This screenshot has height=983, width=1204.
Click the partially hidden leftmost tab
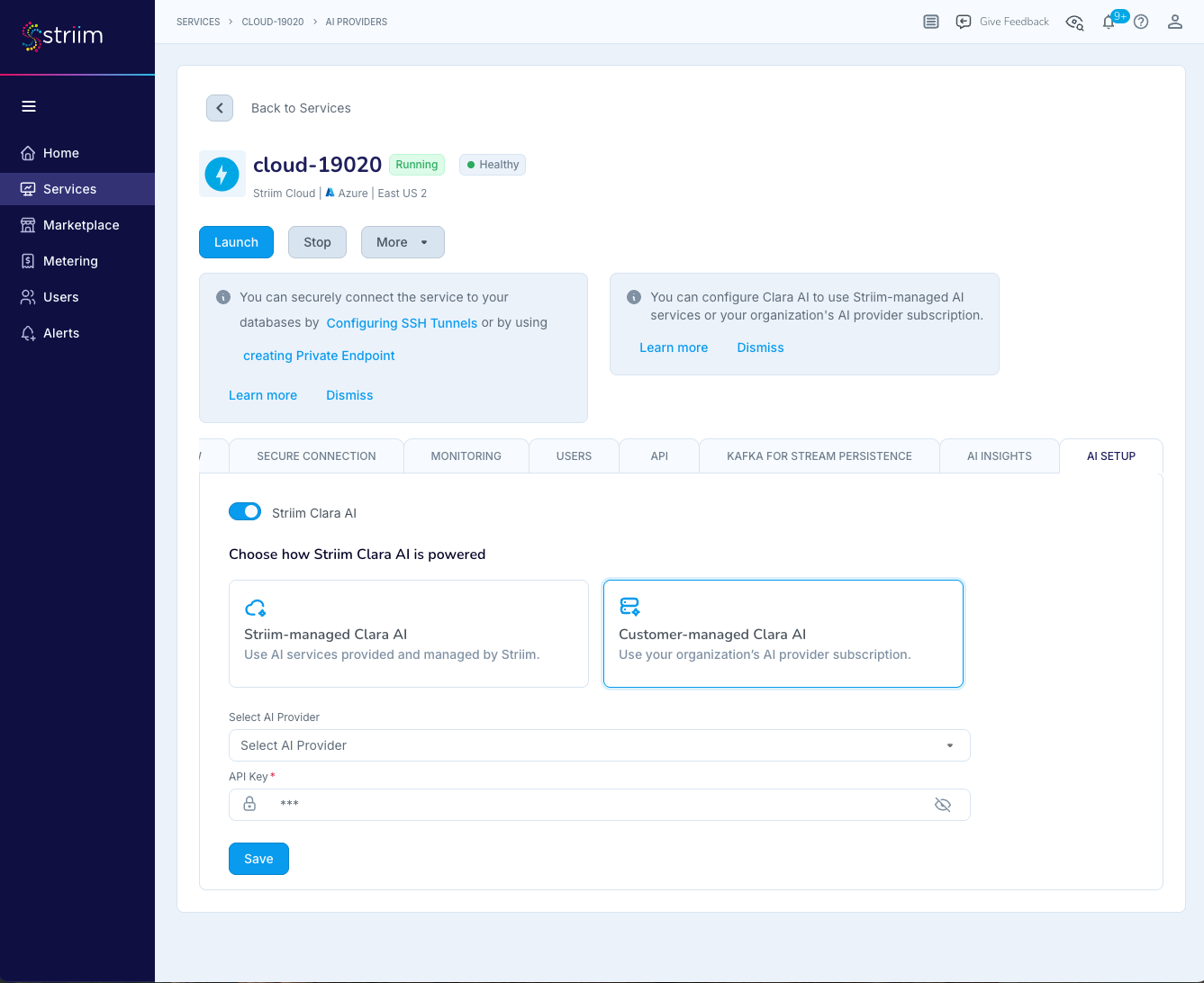[x=213, y=456]
